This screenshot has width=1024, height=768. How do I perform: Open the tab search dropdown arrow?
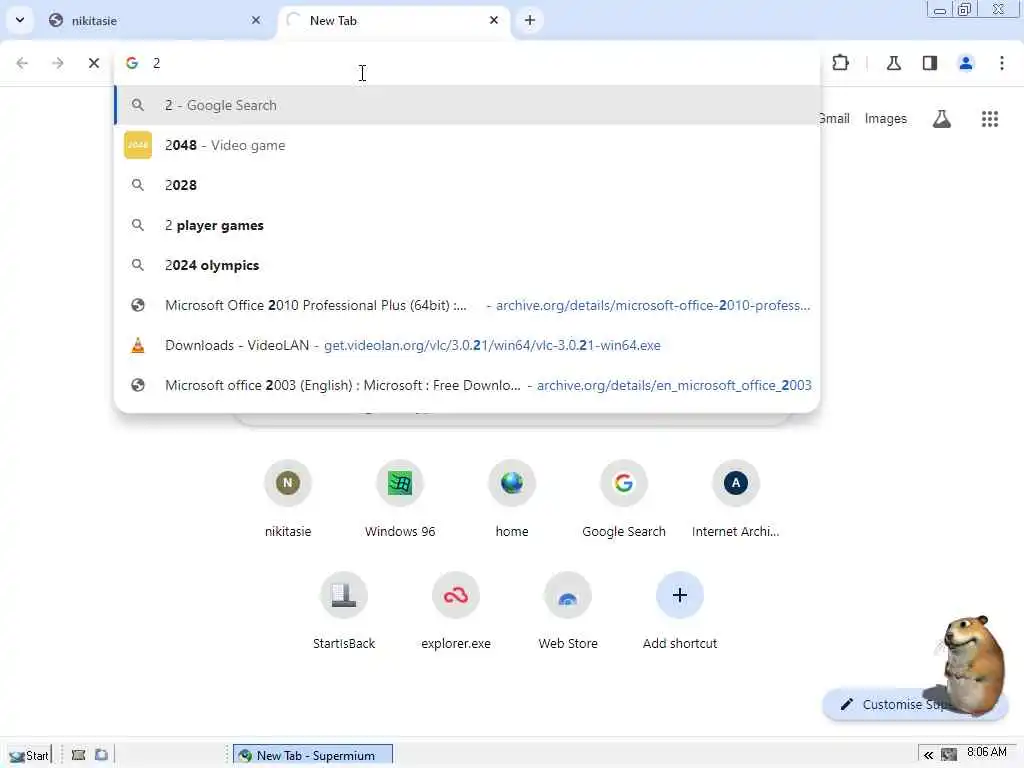coord(20,20)
